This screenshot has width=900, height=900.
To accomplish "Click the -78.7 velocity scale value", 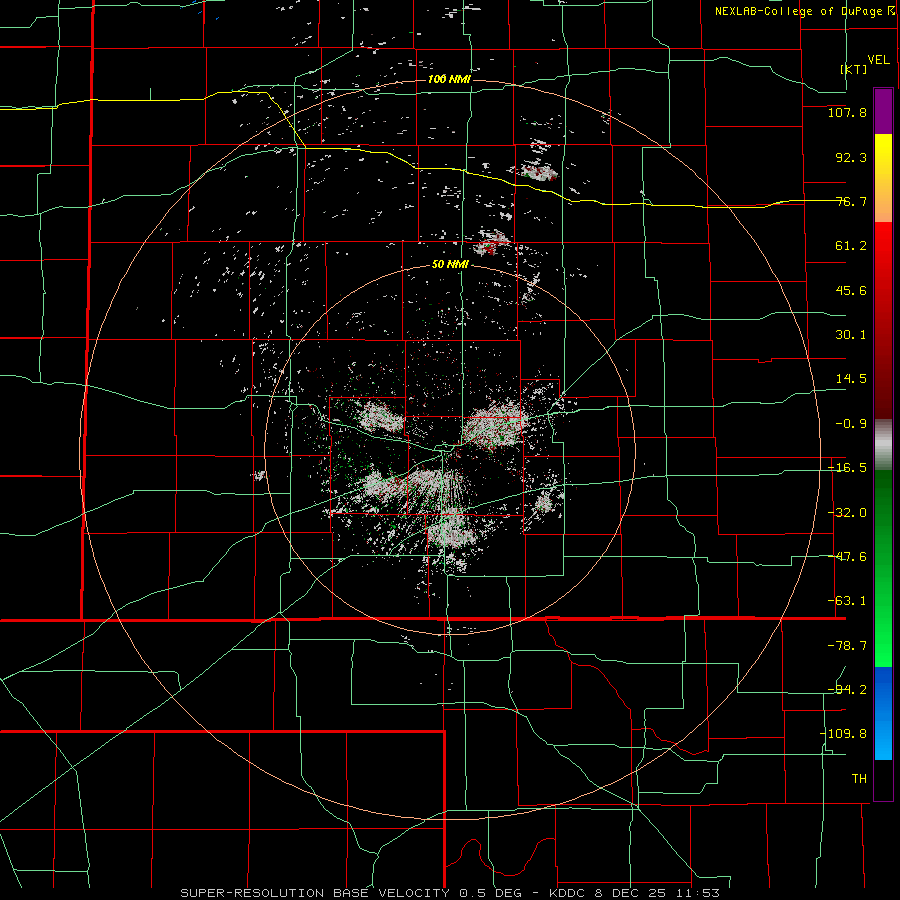I will coord(847,646).
